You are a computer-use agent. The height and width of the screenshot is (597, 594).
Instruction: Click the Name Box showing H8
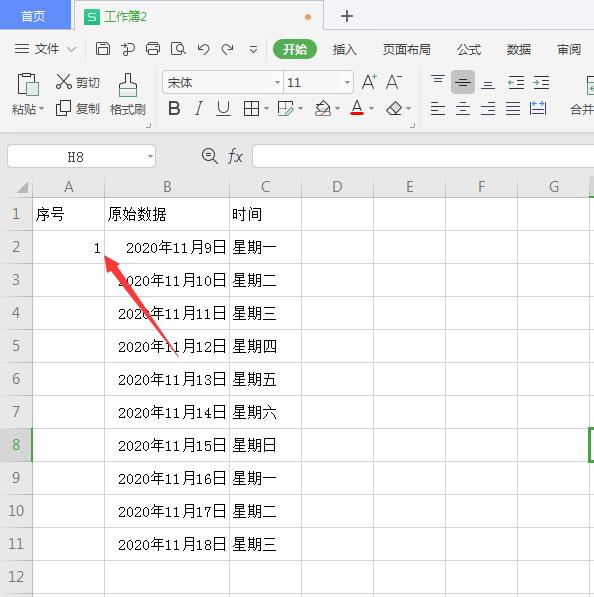pos(81,156)
